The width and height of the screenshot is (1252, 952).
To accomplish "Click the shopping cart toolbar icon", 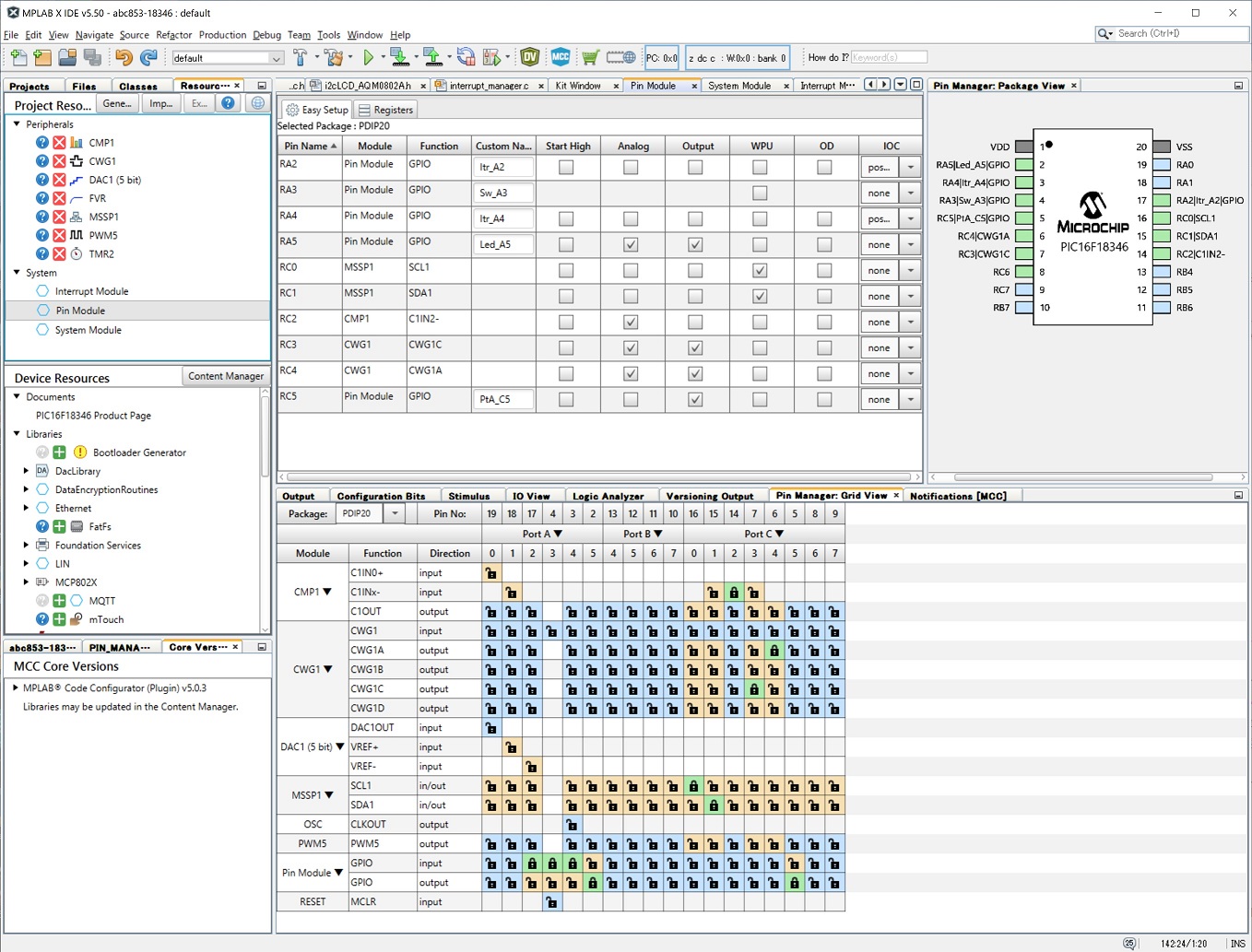I will click(x=590, y=57).
